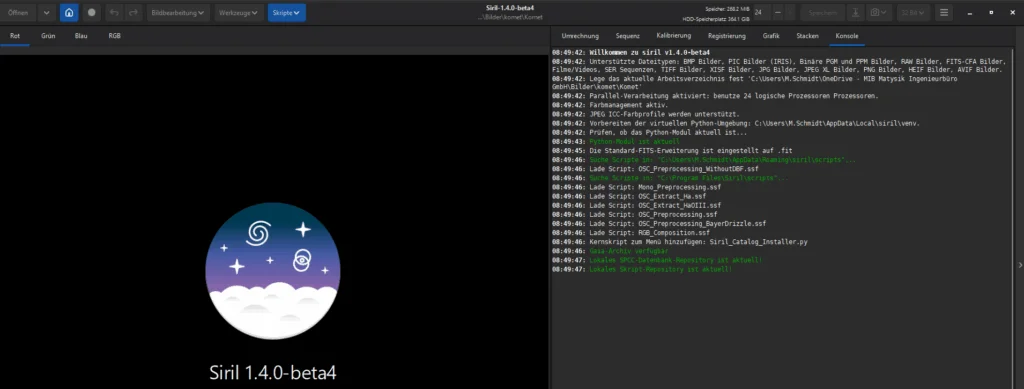Collapse the right panel using edge arrow
Screen dimensions: 1024x389
tap(1020, 265)
